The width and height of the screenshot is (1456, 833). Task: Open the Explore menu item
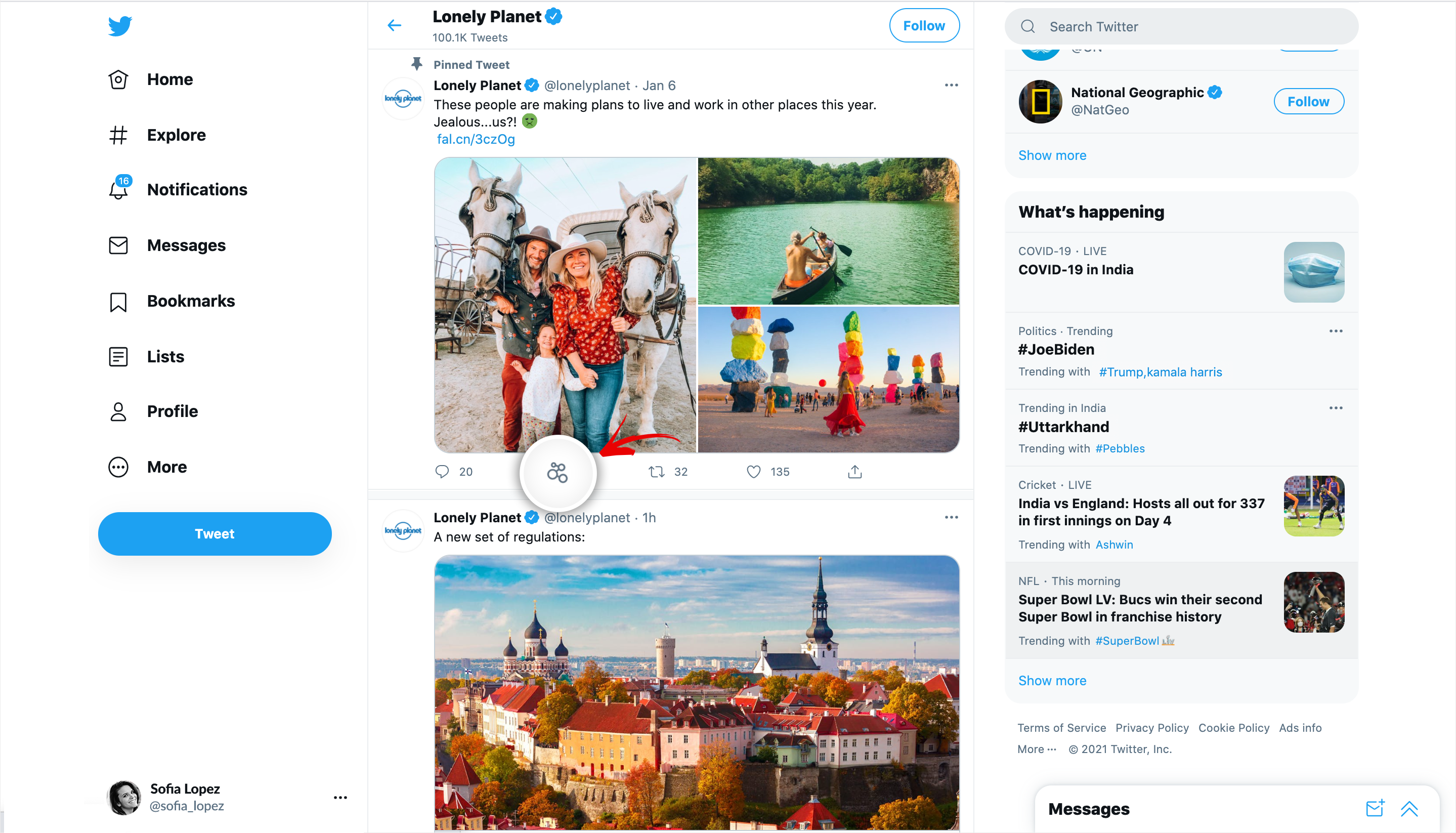tap(176, 135)
